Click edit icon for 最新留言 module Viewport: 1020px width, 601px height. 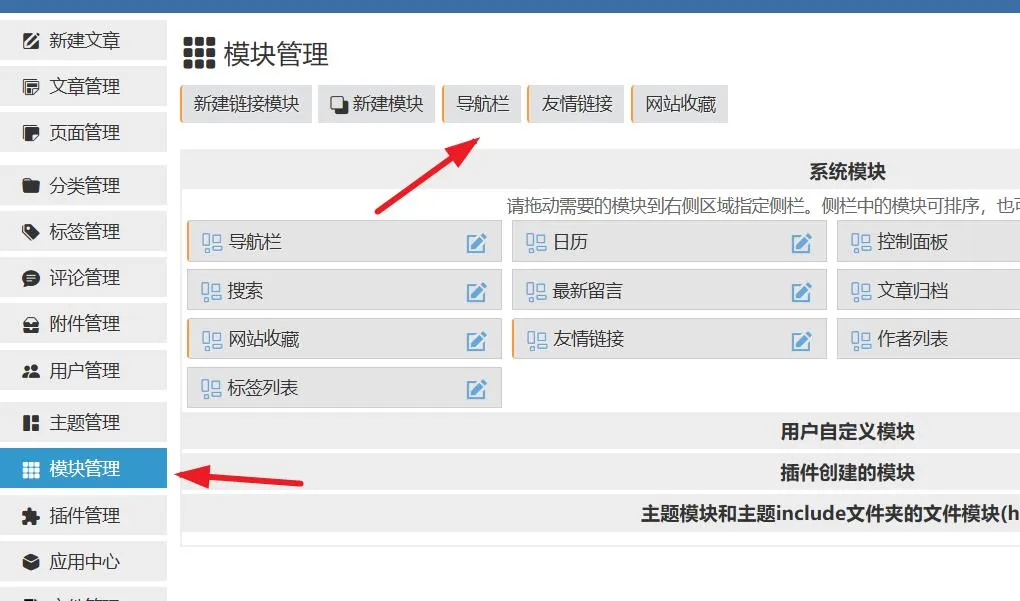(801, 292)
